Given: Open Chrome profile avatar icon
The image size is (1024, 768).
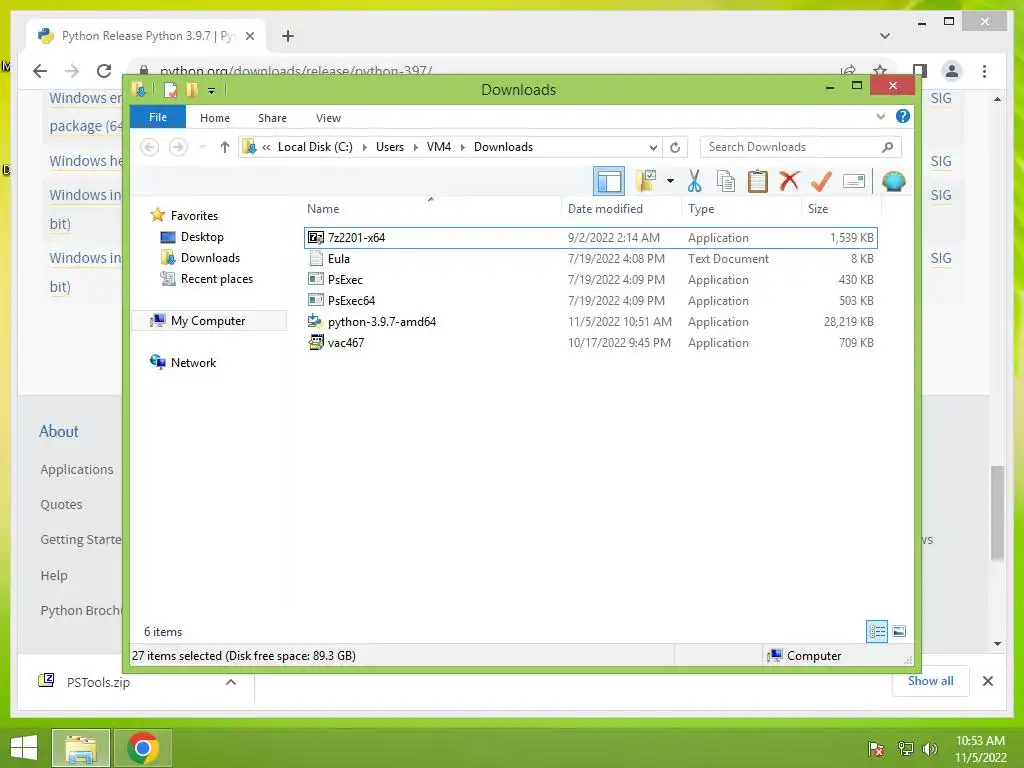Looking at the screenshot, I should pyautogui.click(x=952, y=71).
